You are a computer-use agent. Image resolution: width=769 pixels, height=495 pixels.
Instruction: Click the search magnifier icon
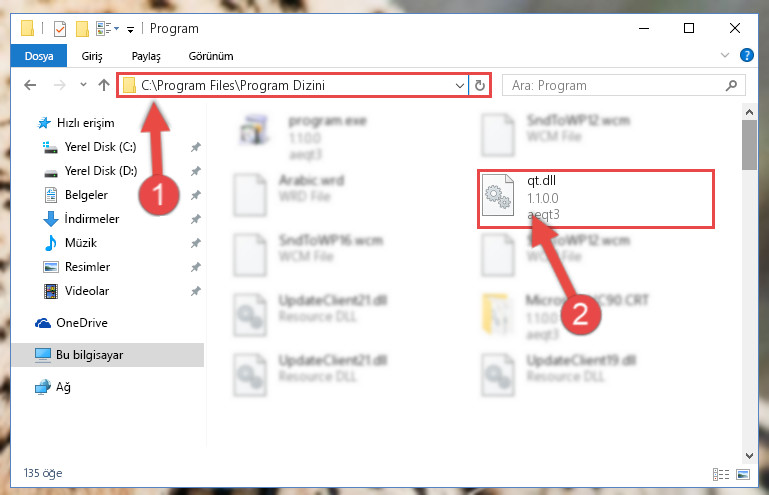pyautogui.click(x=731, y=85)
